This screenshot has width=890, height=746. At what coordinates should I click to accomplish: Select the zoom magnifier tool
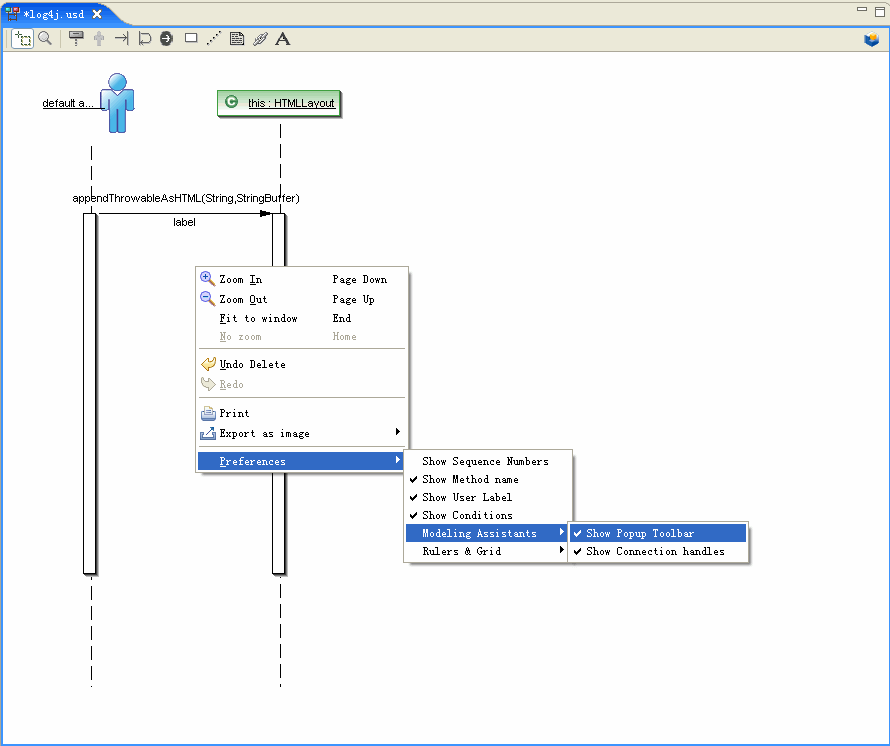[x=45, y=39]
